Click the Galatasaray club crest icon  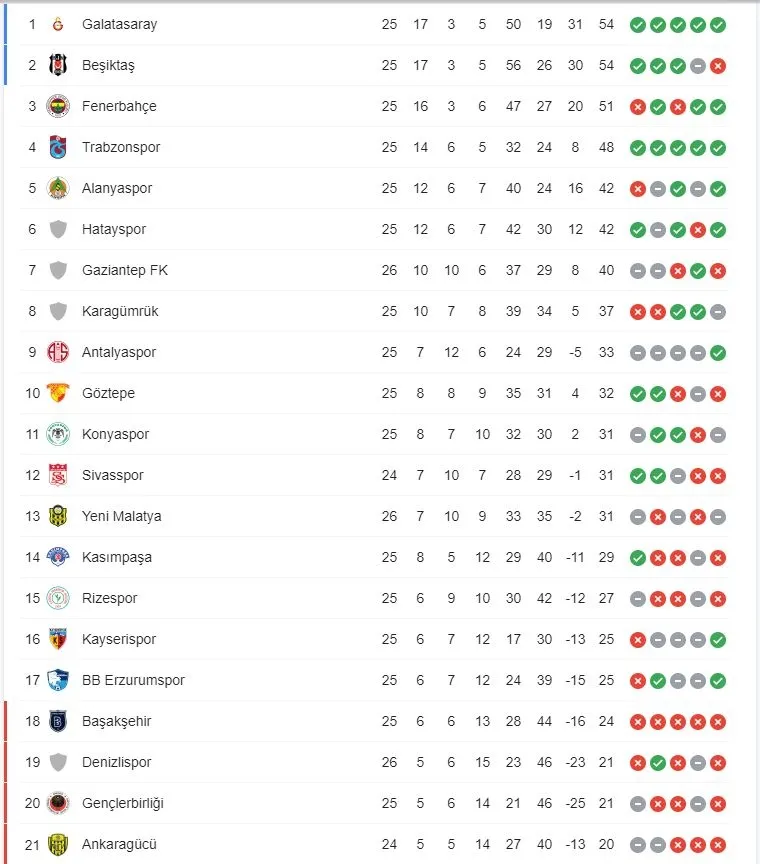pyautogui.click(x=58, y=24)
